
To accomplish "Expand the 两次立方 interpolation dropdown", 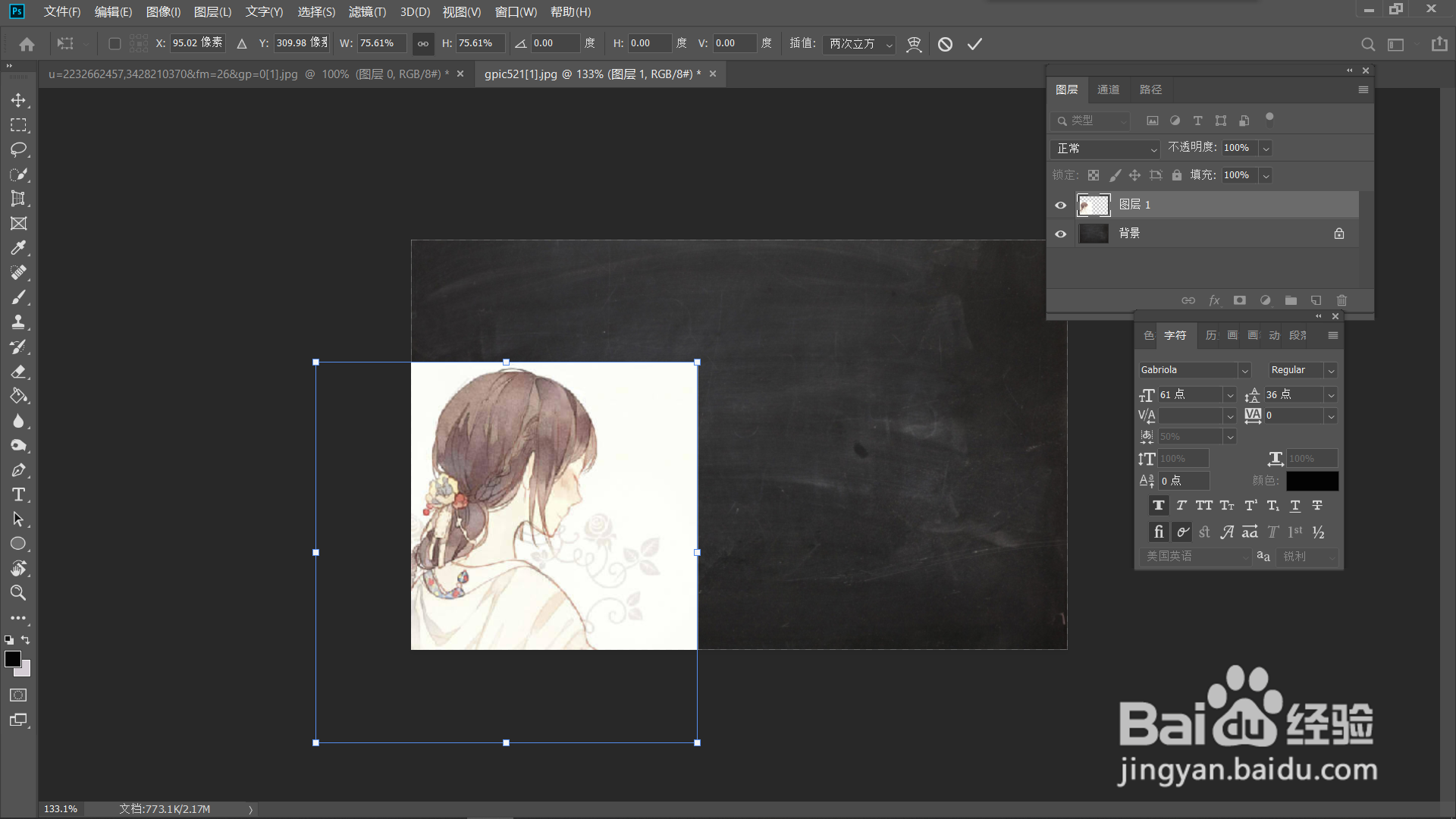I will [859, 44].
